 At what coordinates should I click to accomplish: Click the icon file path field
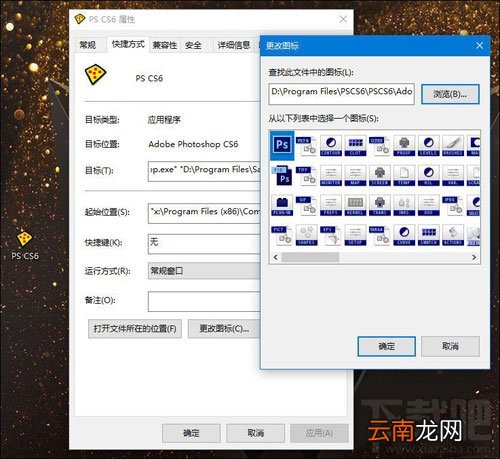click(x=342, y=94)
